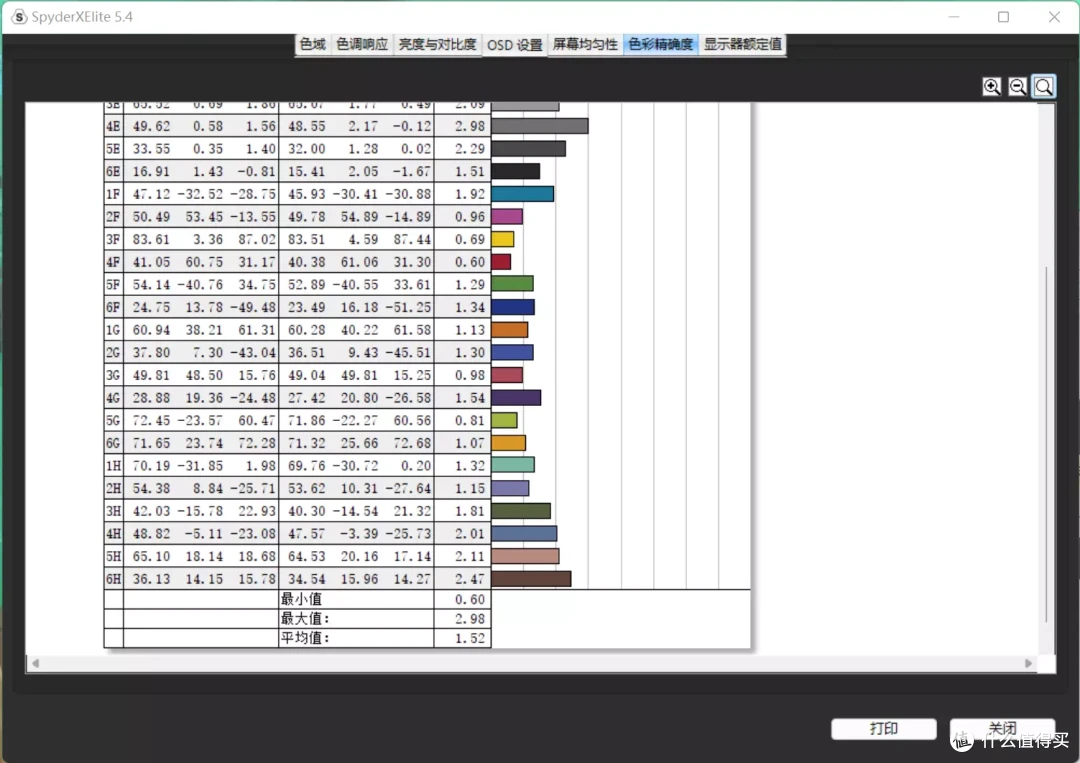Image resolution: width=1080 pixels, height=763 pixels.
Task: Open the 屏幕均匀性 tab
Action: 585,45
